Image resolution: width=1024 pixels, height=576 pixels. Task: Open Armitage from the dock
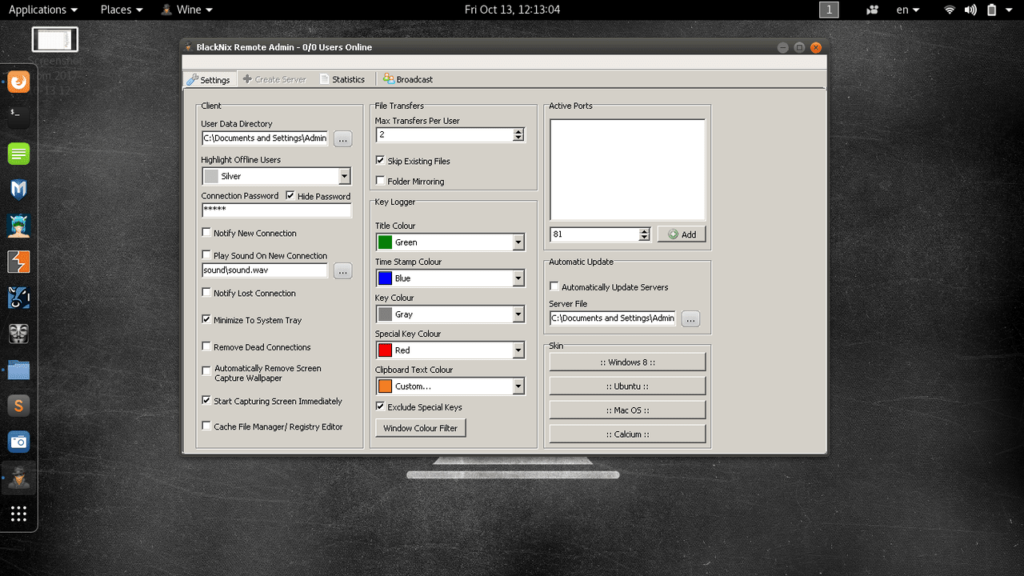(x=19, y=226)
